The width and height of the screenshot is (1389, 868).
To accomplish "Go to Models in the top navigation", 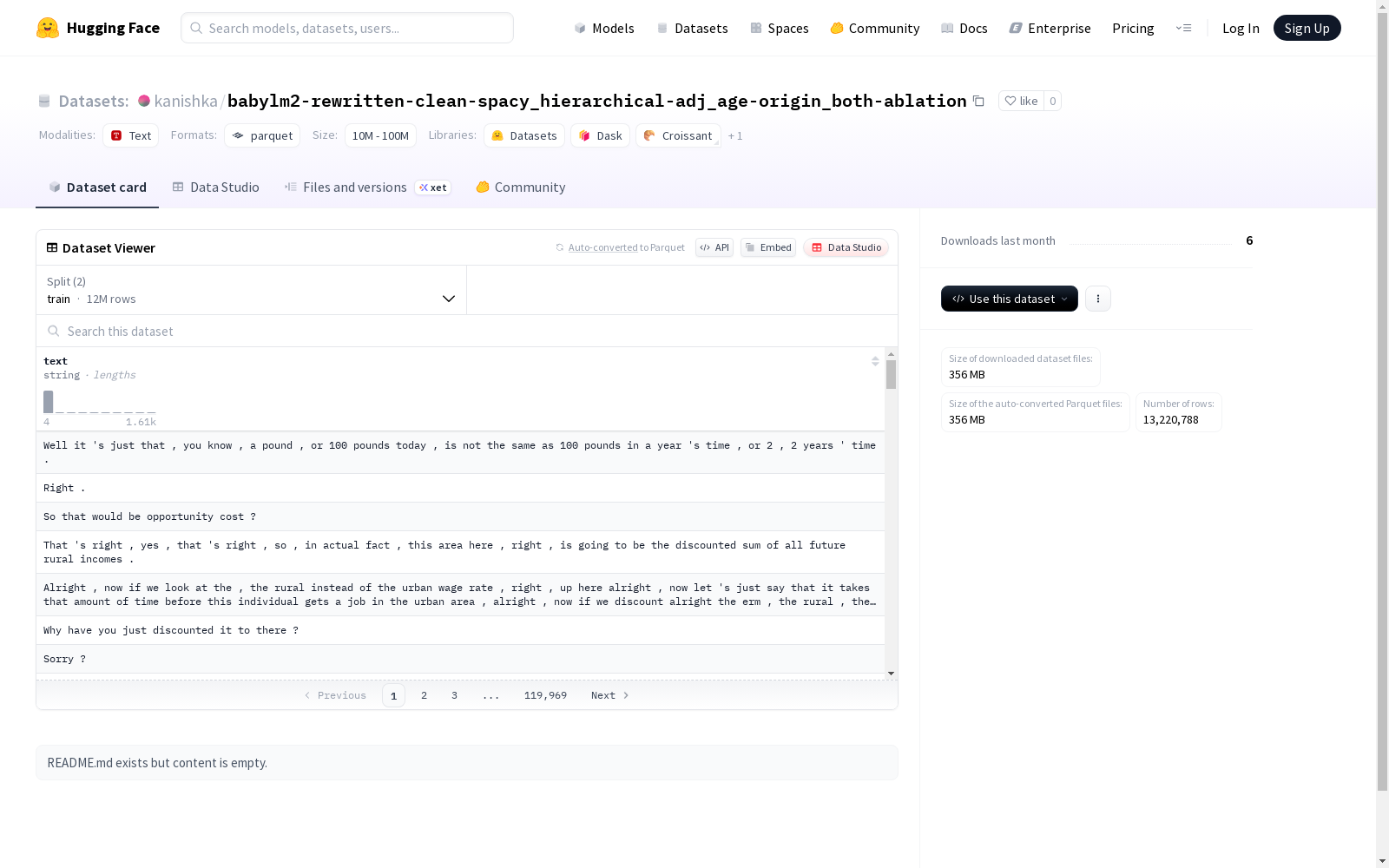I will [x=604, y=28].
